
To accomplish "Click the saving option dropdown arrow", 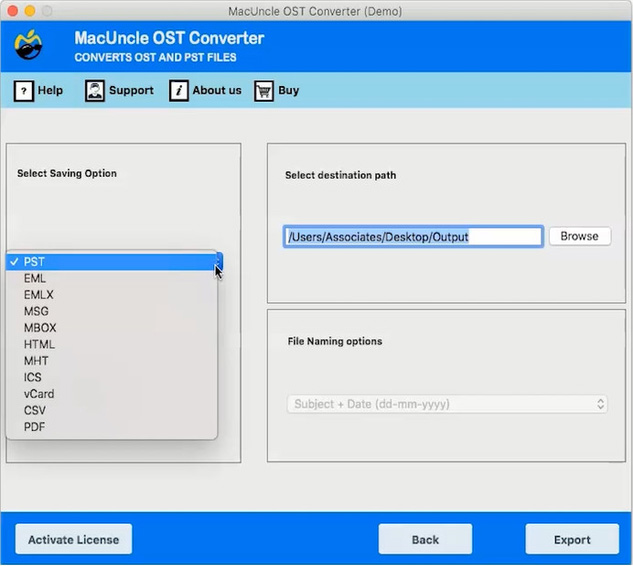I will [220, 262].
